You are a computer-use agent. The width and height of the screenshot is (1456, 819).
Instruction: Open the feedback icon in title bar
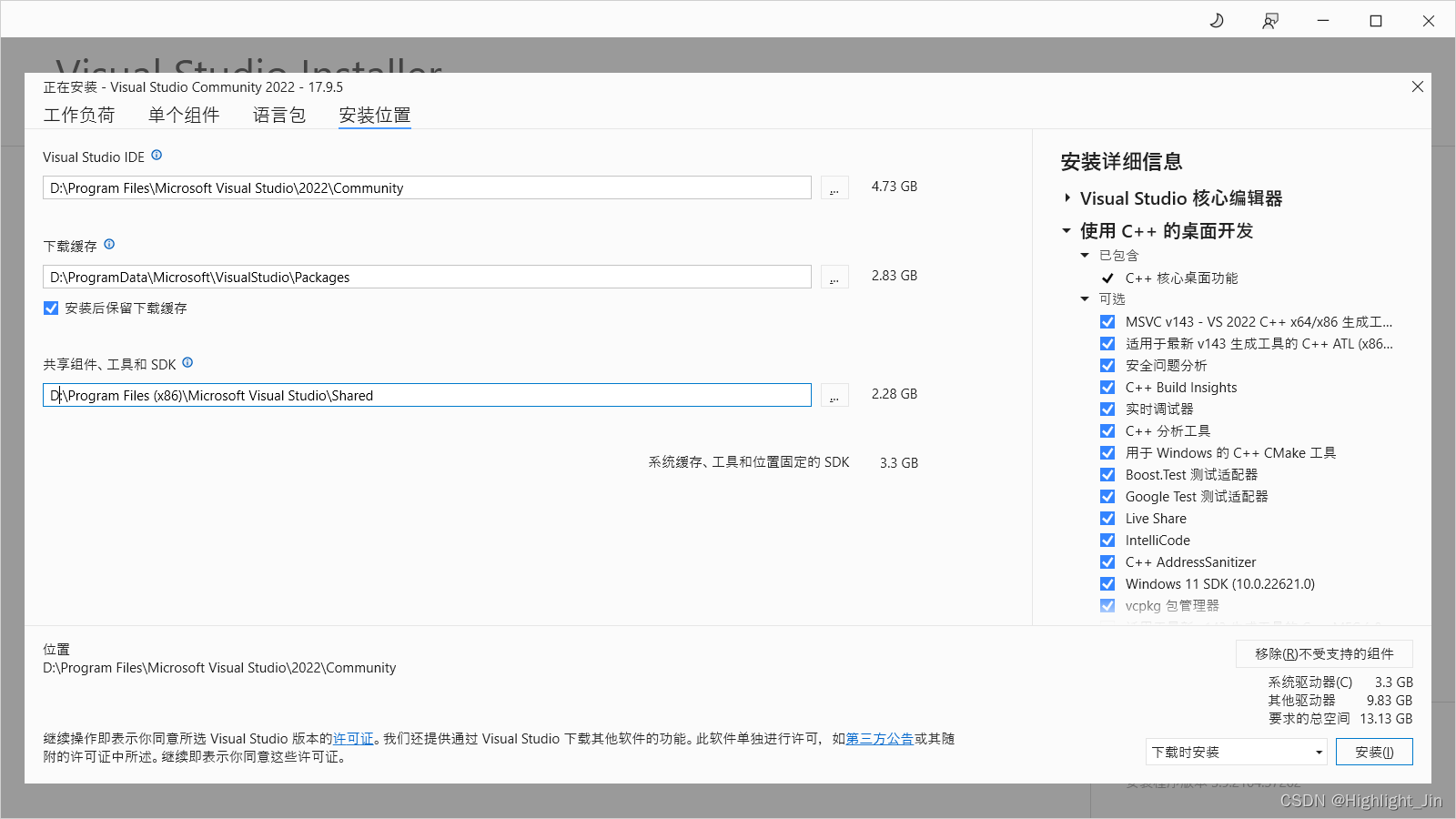pyautogui.click(x=1270, y=20)
